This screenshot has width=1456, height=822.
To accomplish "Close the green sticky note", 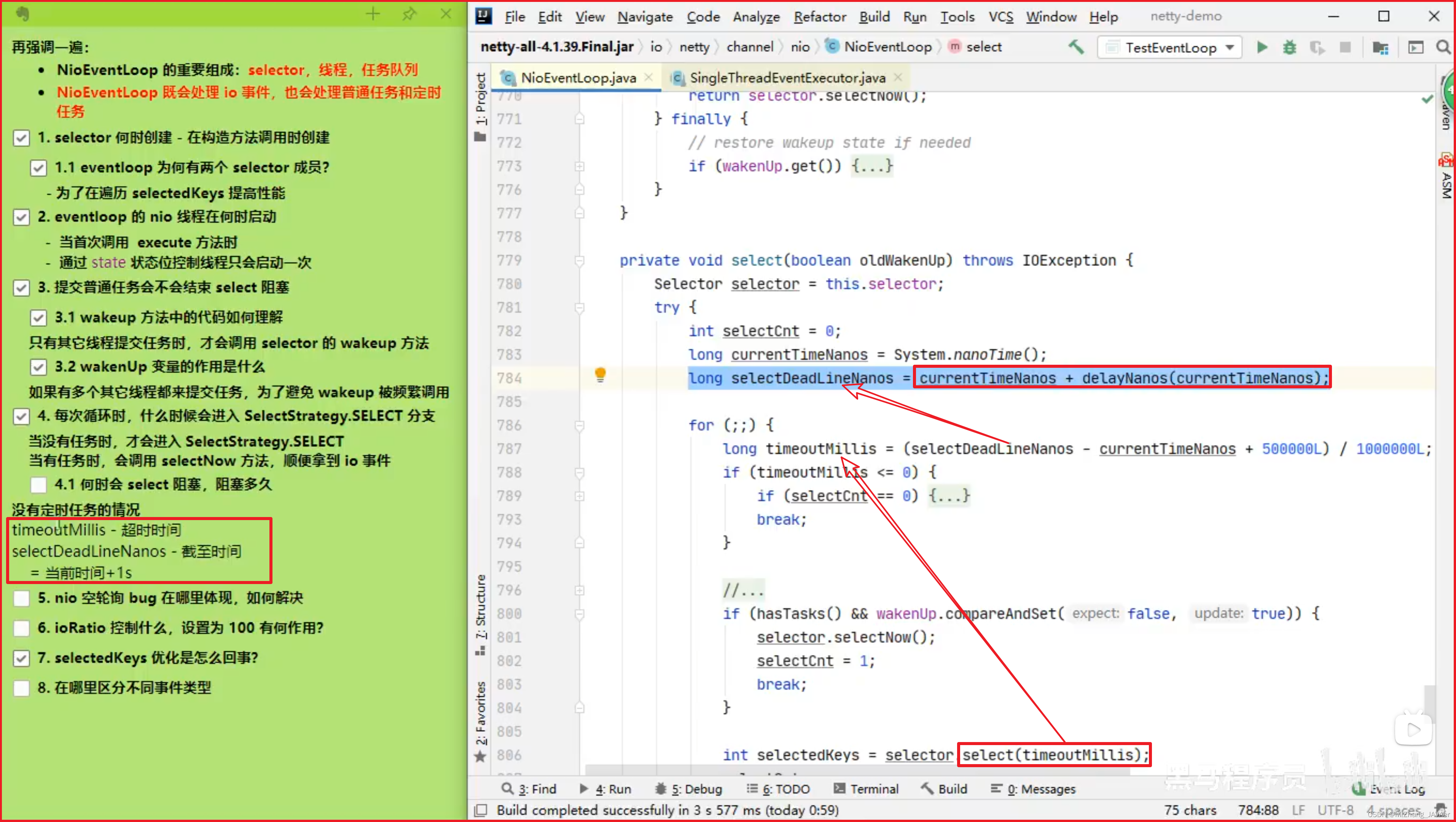I will (446, 14).
